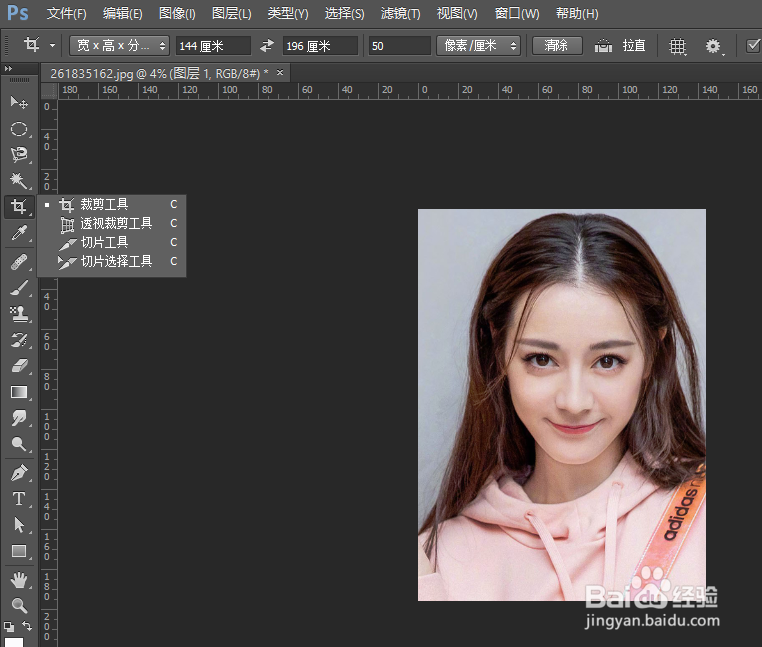This screenshot has width=762, height=647.
Task: Select the Dodge tool
Action: point(19,444)
